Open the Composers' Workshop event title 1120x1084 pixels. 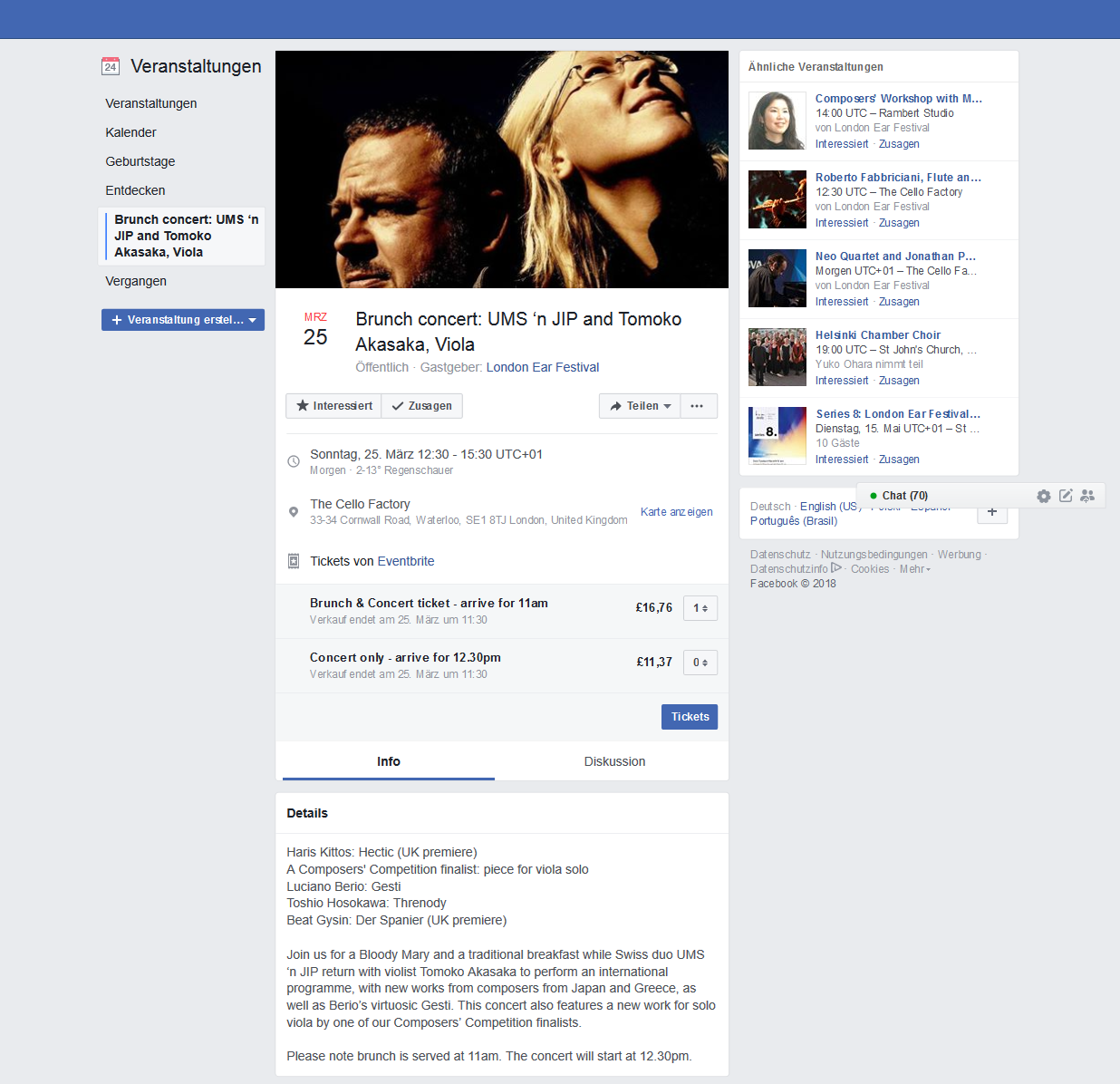pyautogui.click(x=899, y=99)
